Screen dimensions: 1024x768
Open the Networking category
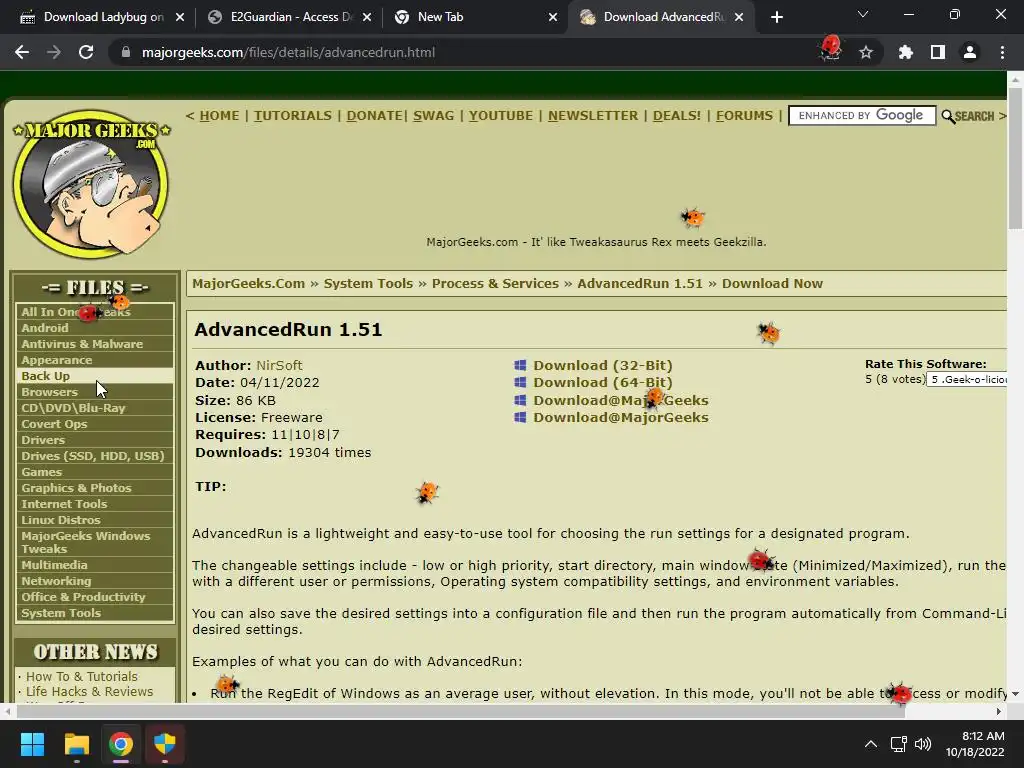95,581
